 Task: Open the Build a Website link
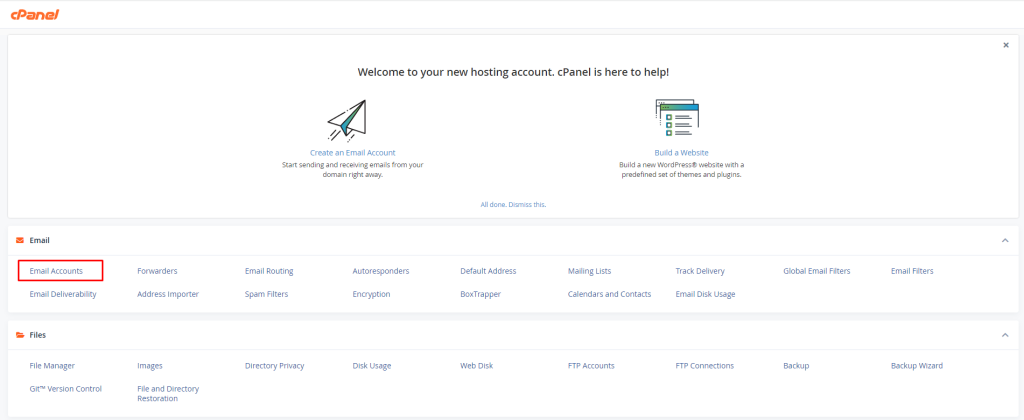681,152
